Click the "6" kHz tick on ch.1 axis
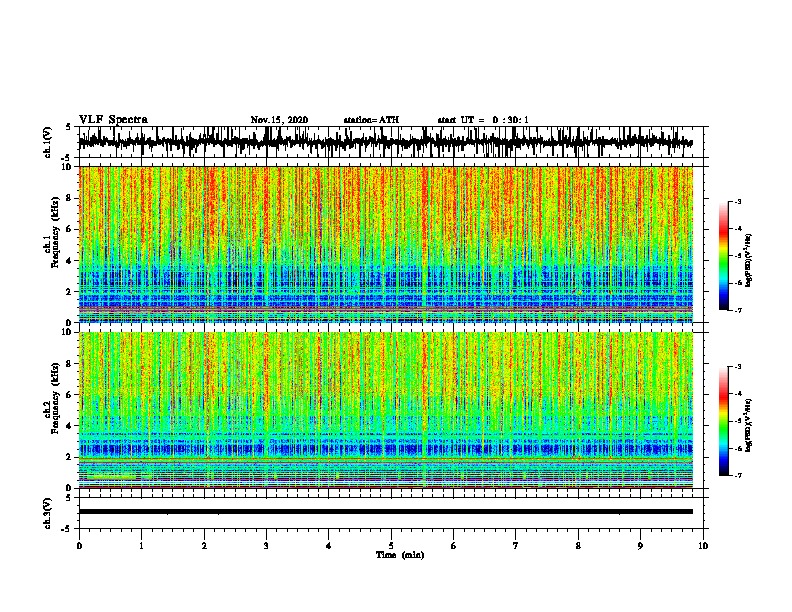The height and width of the screenshot is (612, 792). click(70, 229)
